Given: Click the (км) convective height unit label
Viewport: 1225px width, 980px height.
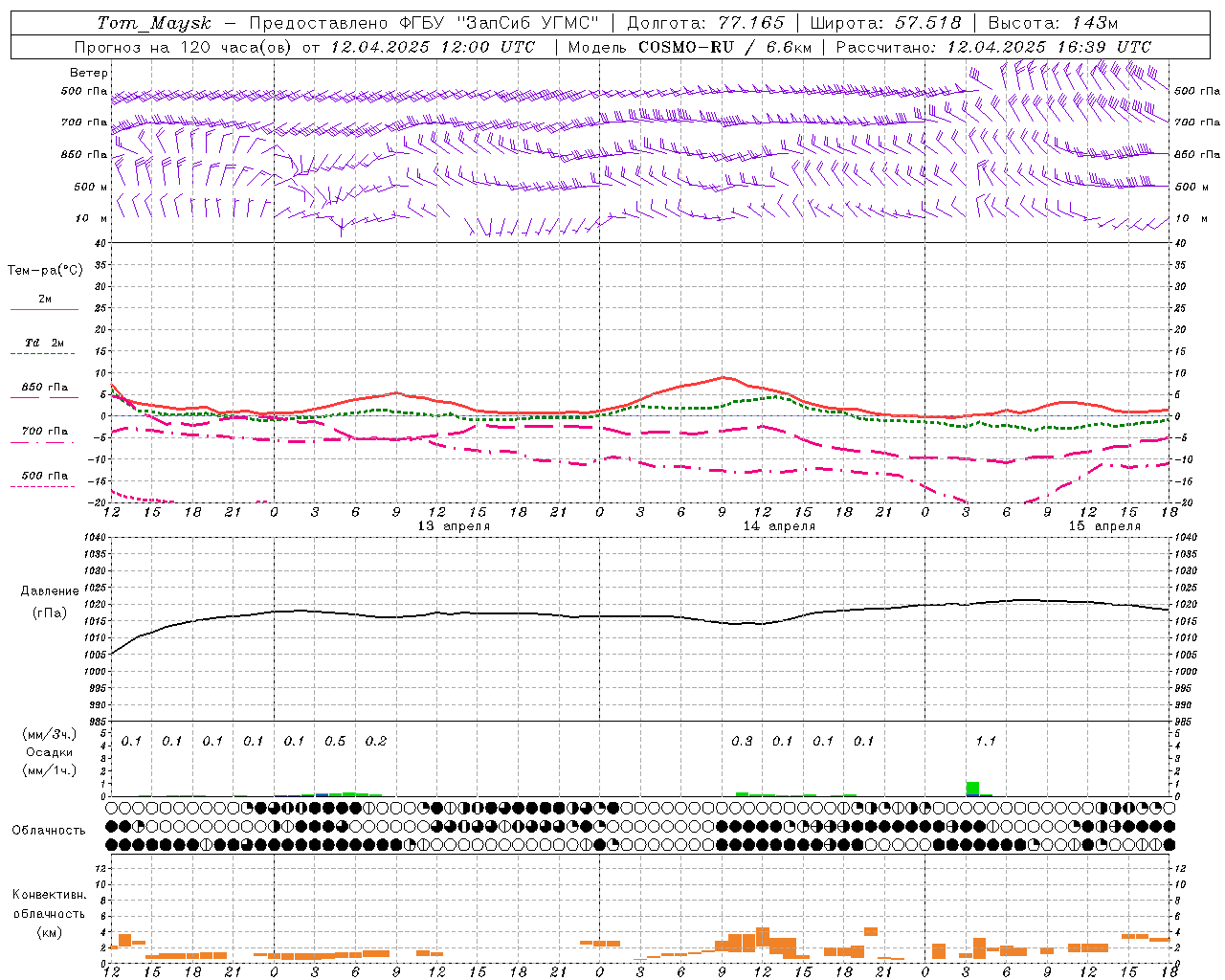Looking at the screenshot, I should tap(49, 932).
